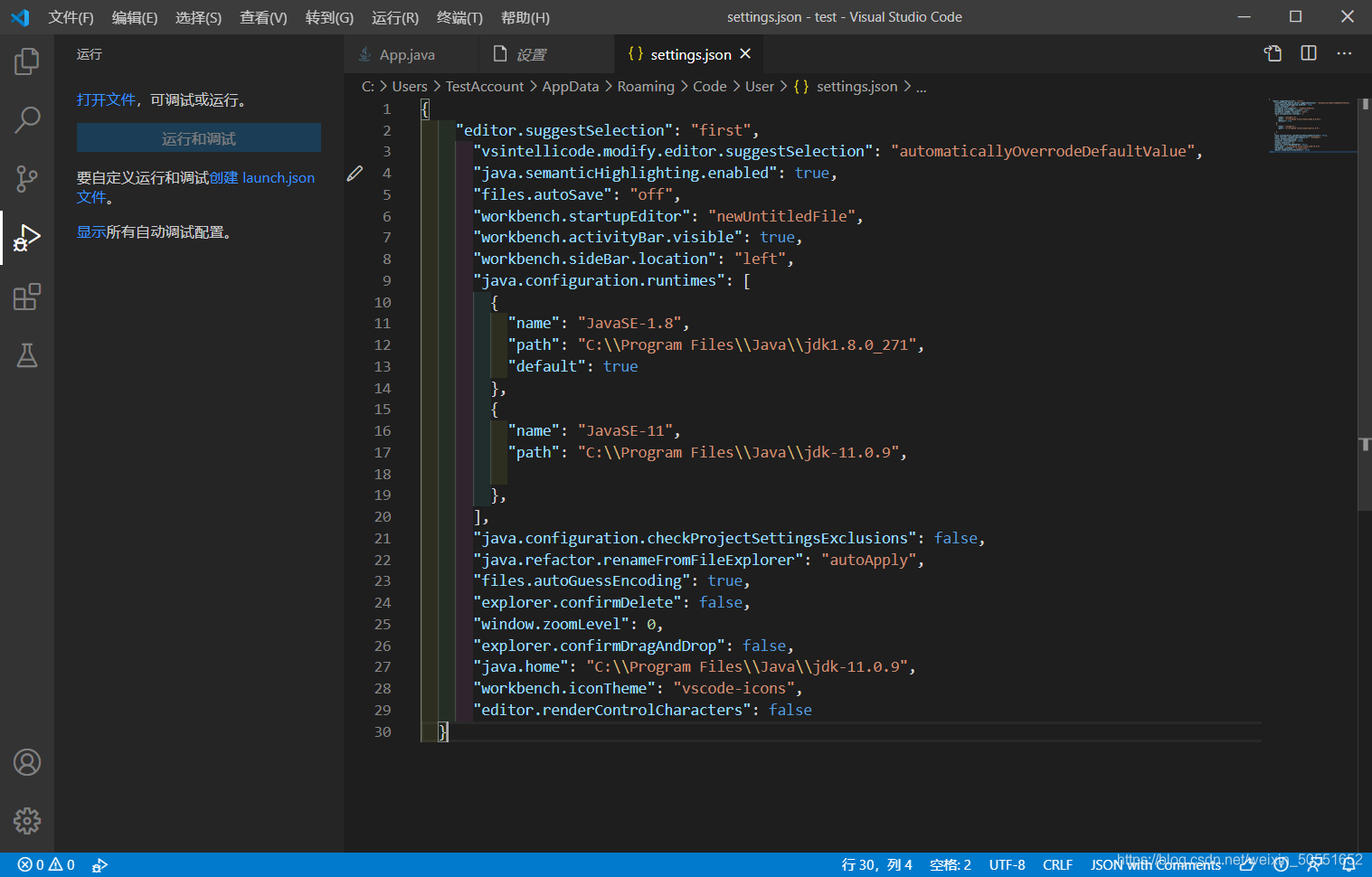Click CRLF end-of-line selector
The width and height of the screenshot is (1372, 877).
(1057, 864)
